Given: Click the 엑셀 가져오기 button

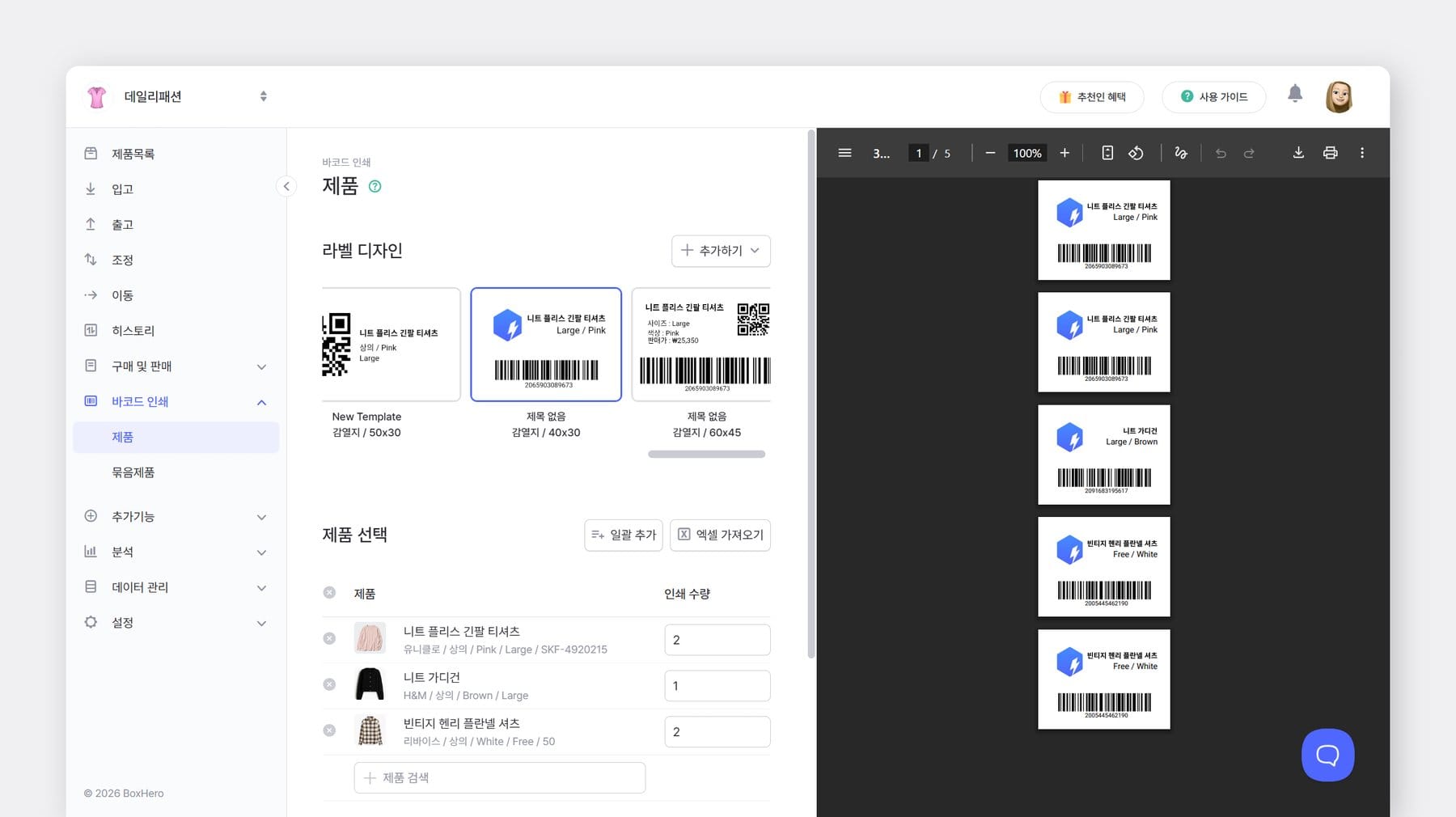Looking at the screenshot, I should [719, 535].
